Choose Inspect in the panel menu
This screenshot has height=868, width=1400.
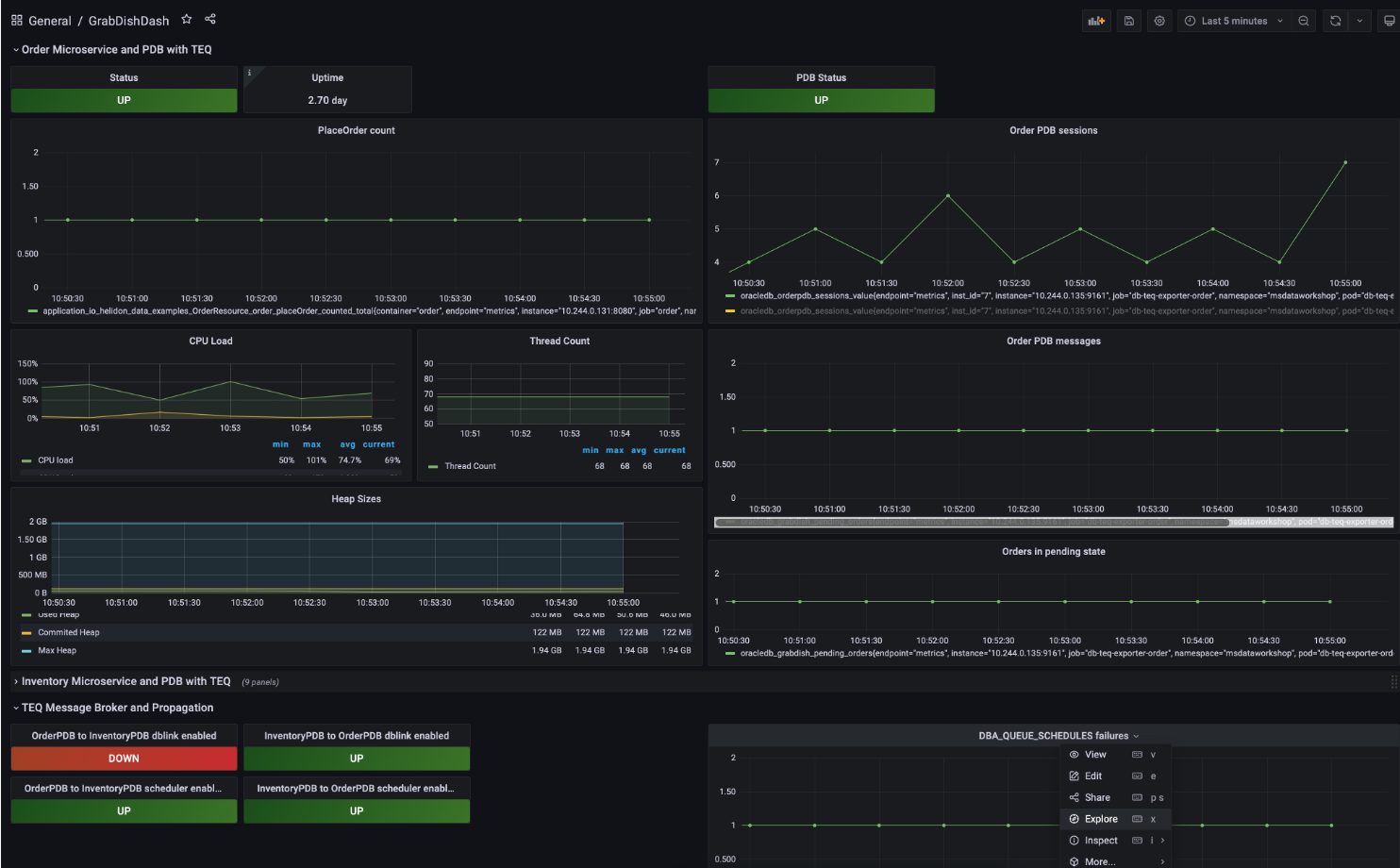coord(1101,841)
